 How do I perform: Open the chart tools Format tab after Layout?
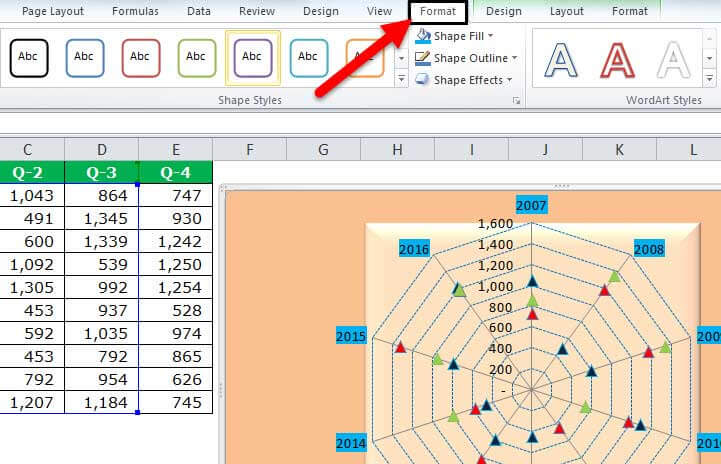(629, 11)
